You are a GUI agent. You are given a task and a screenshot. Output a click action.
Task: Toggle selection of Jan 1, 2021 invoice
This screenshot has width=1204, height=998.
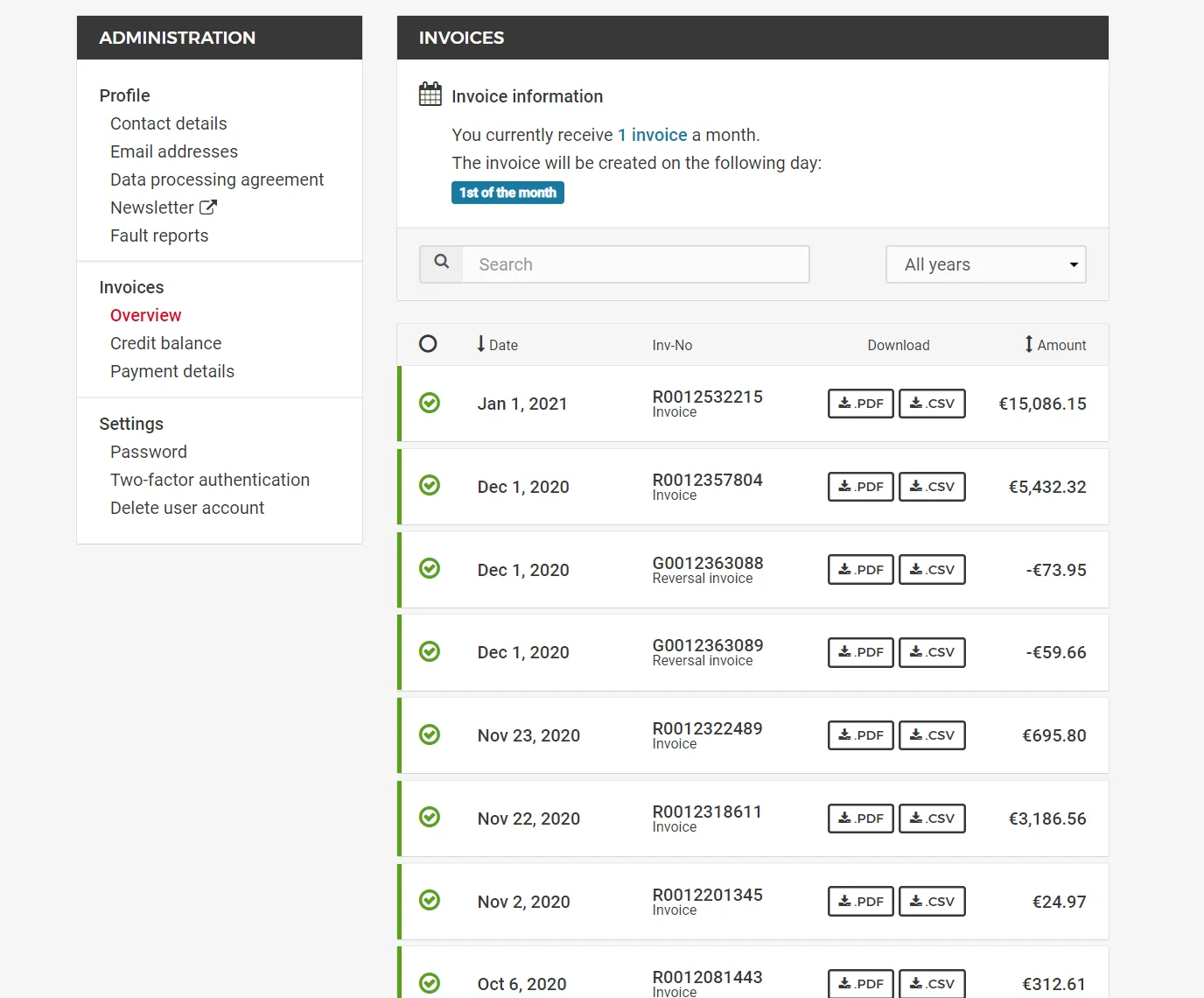tap(430, 403)
